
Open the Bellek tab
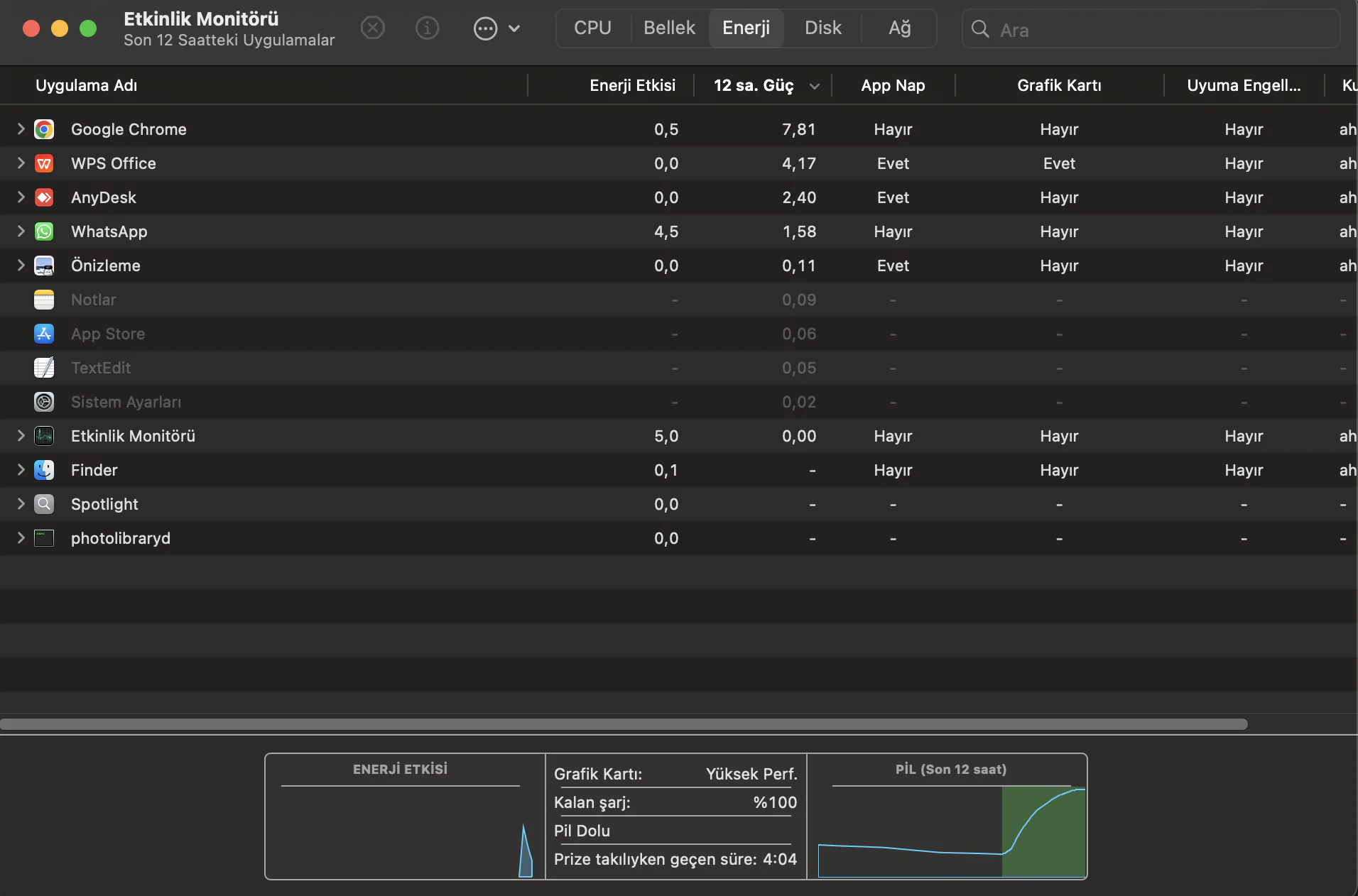(x=669, y=28)
